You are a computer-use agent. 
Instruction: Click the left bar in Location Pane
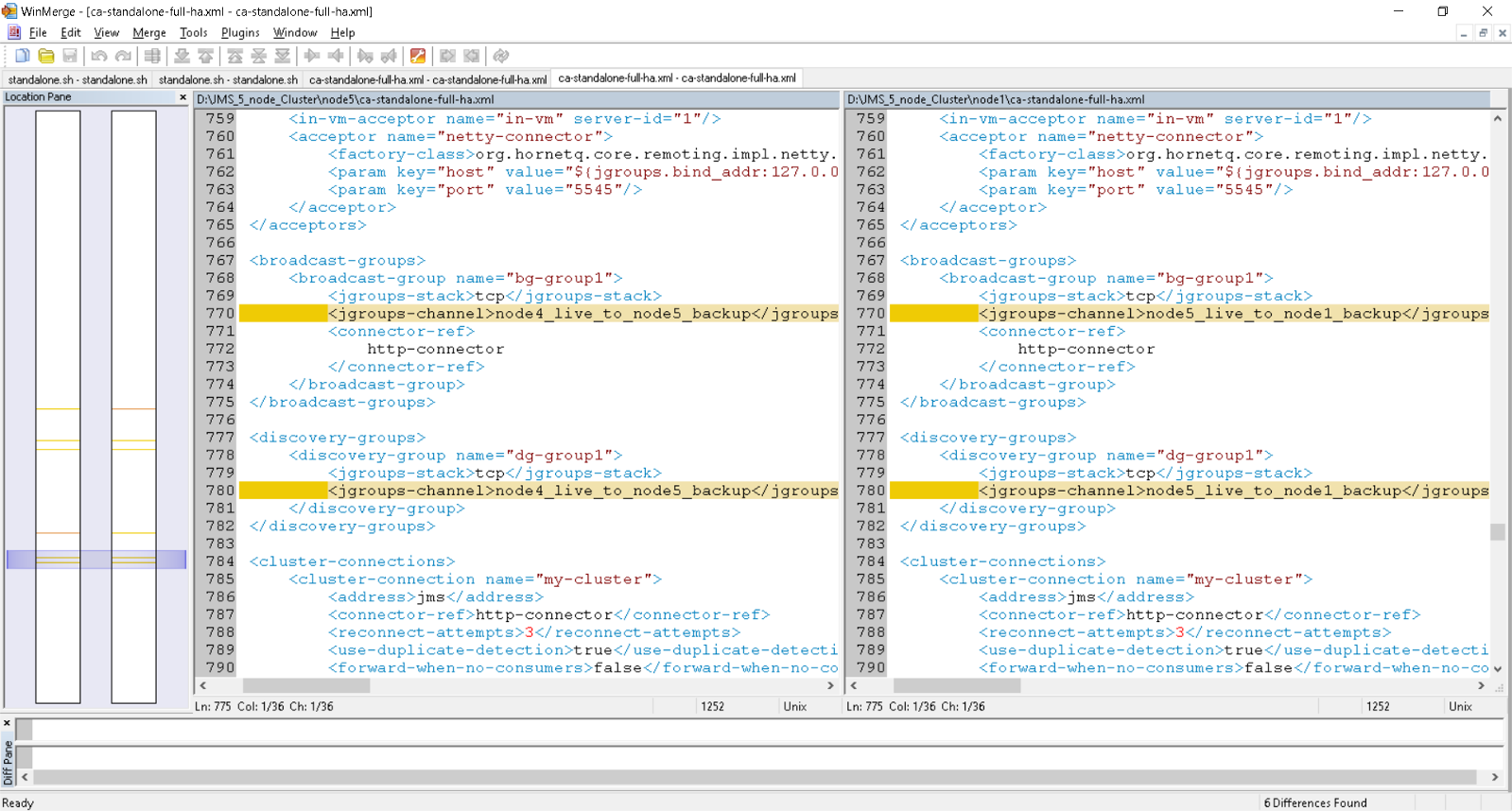58,406
